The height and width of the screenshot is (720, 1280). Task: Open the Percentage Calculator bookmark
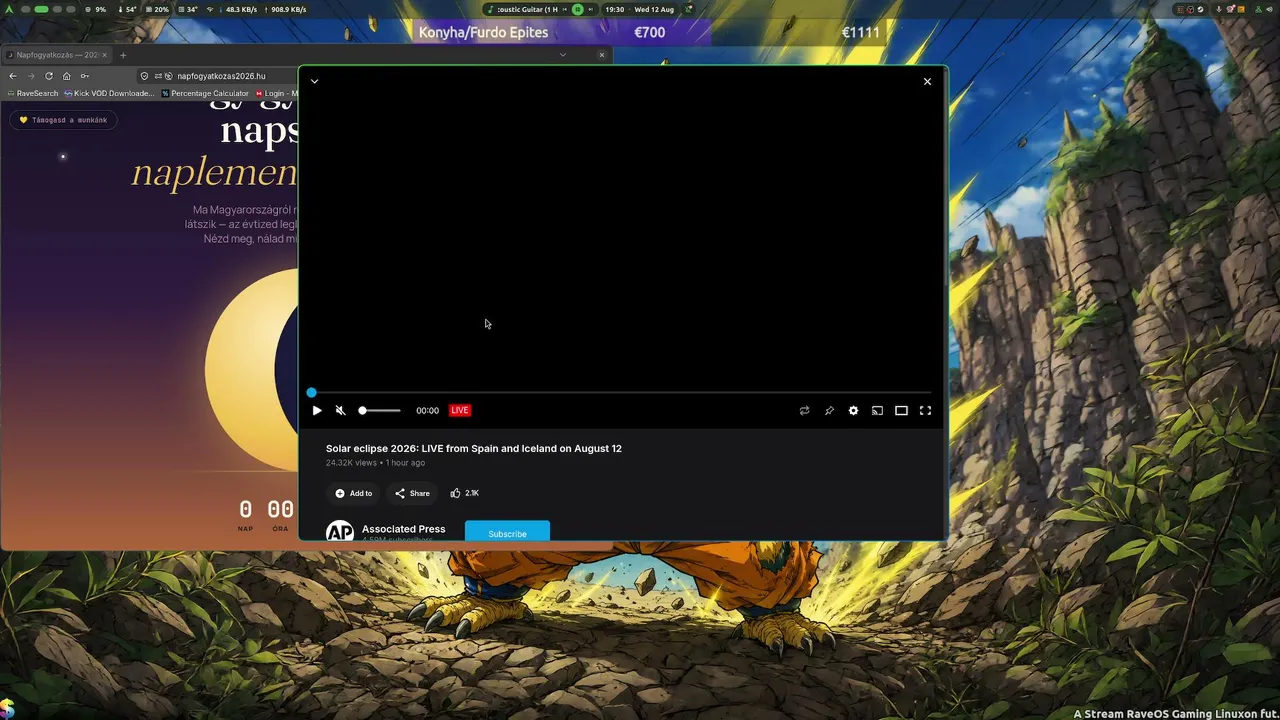[x=205, y=93]
